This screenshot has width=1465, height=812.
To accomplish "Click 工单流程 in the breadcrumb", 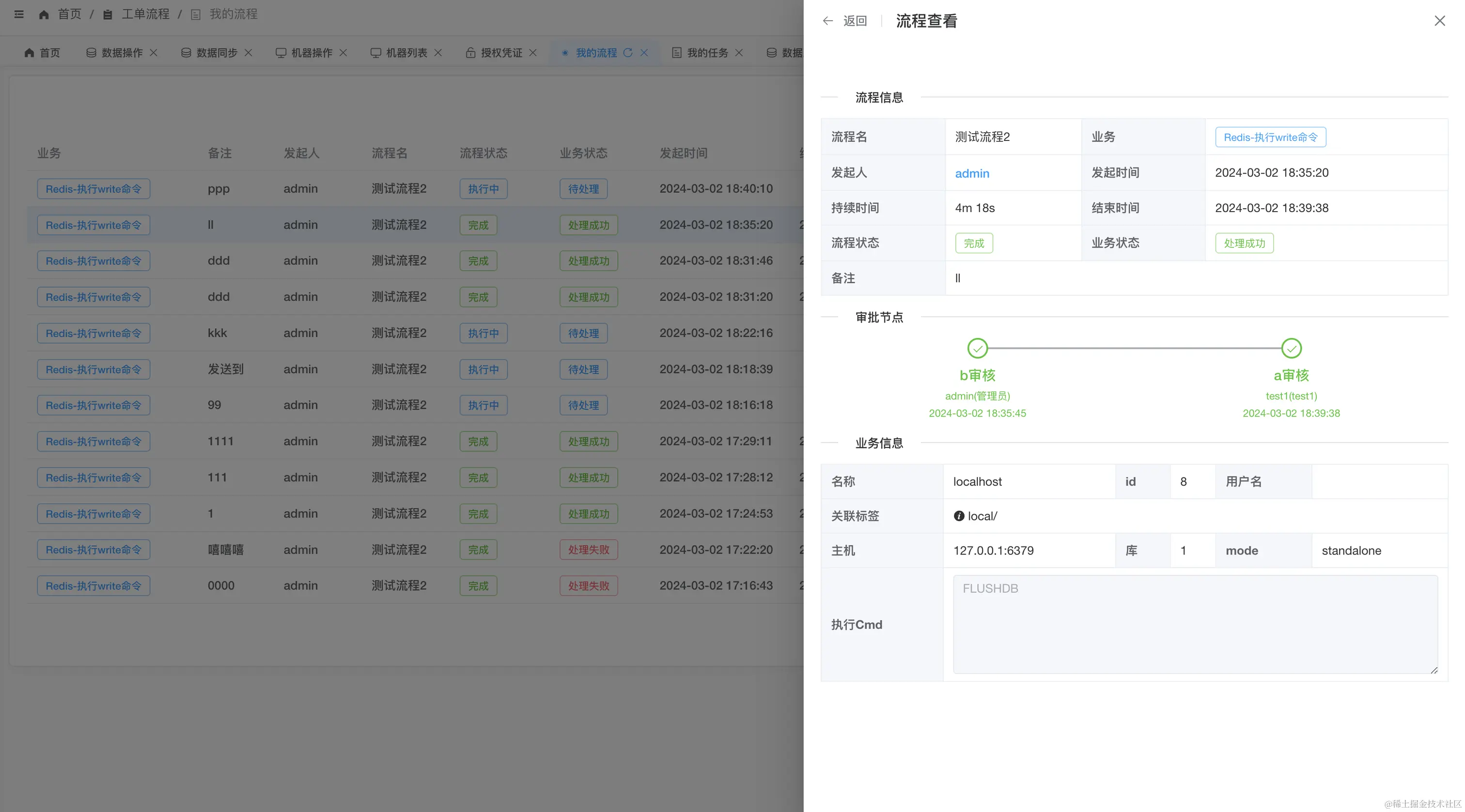I will coord(145,14).
